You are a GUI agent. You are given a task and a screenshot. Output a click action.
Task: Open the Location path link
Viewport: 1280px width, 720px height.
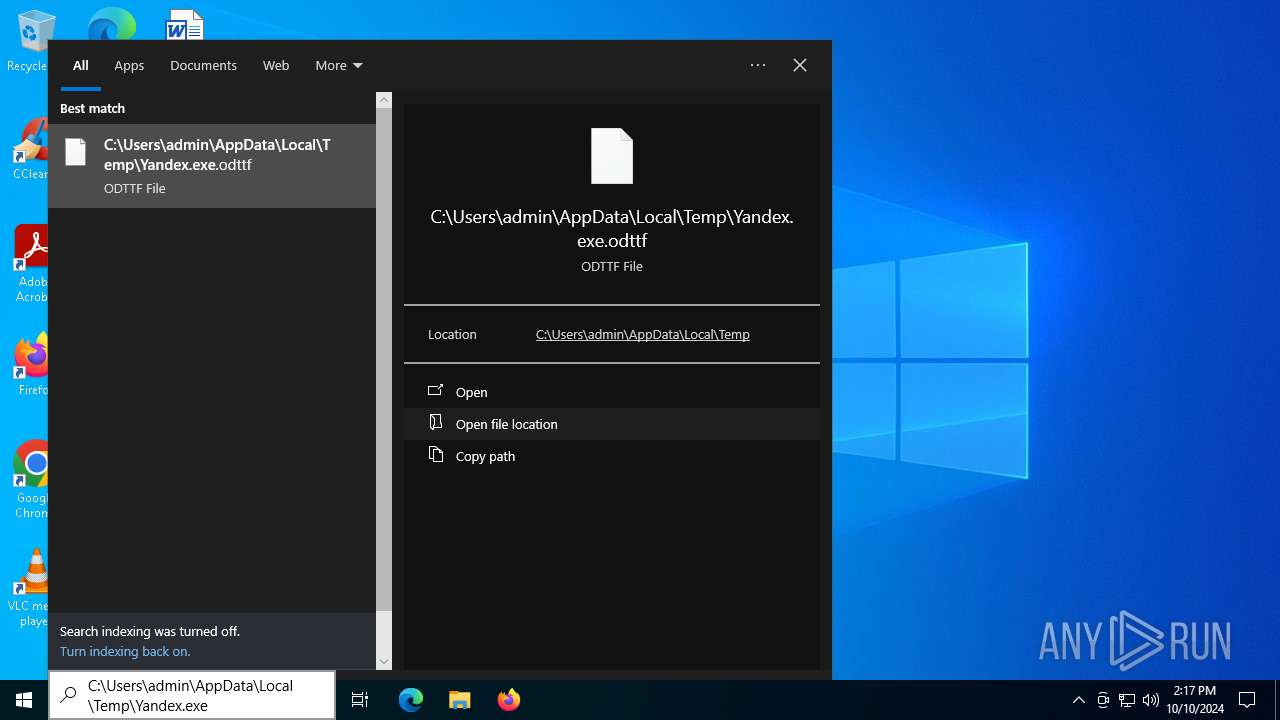coord(643,335)
